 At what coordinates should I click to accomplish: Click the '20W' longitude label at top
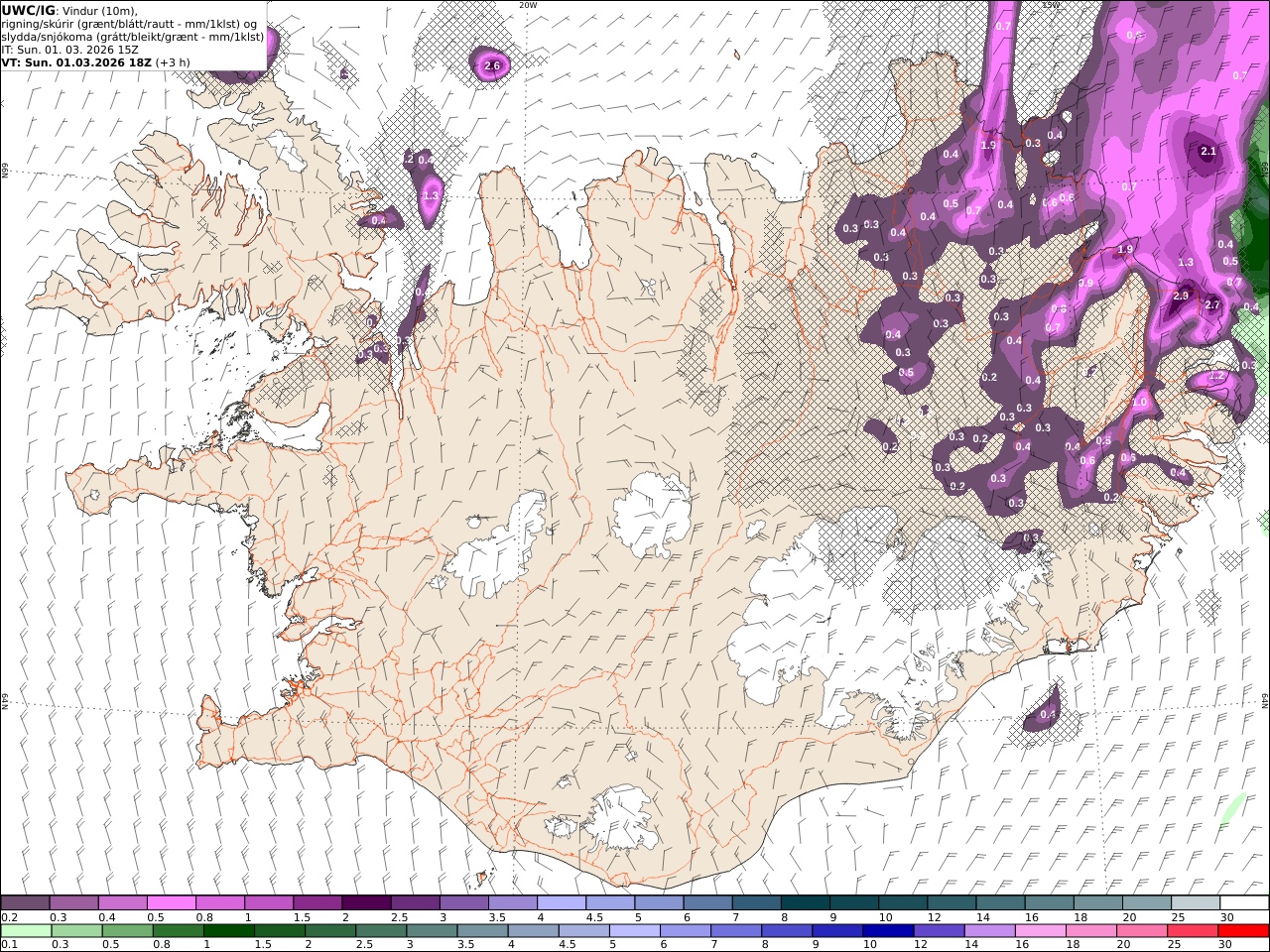(528, 5)
